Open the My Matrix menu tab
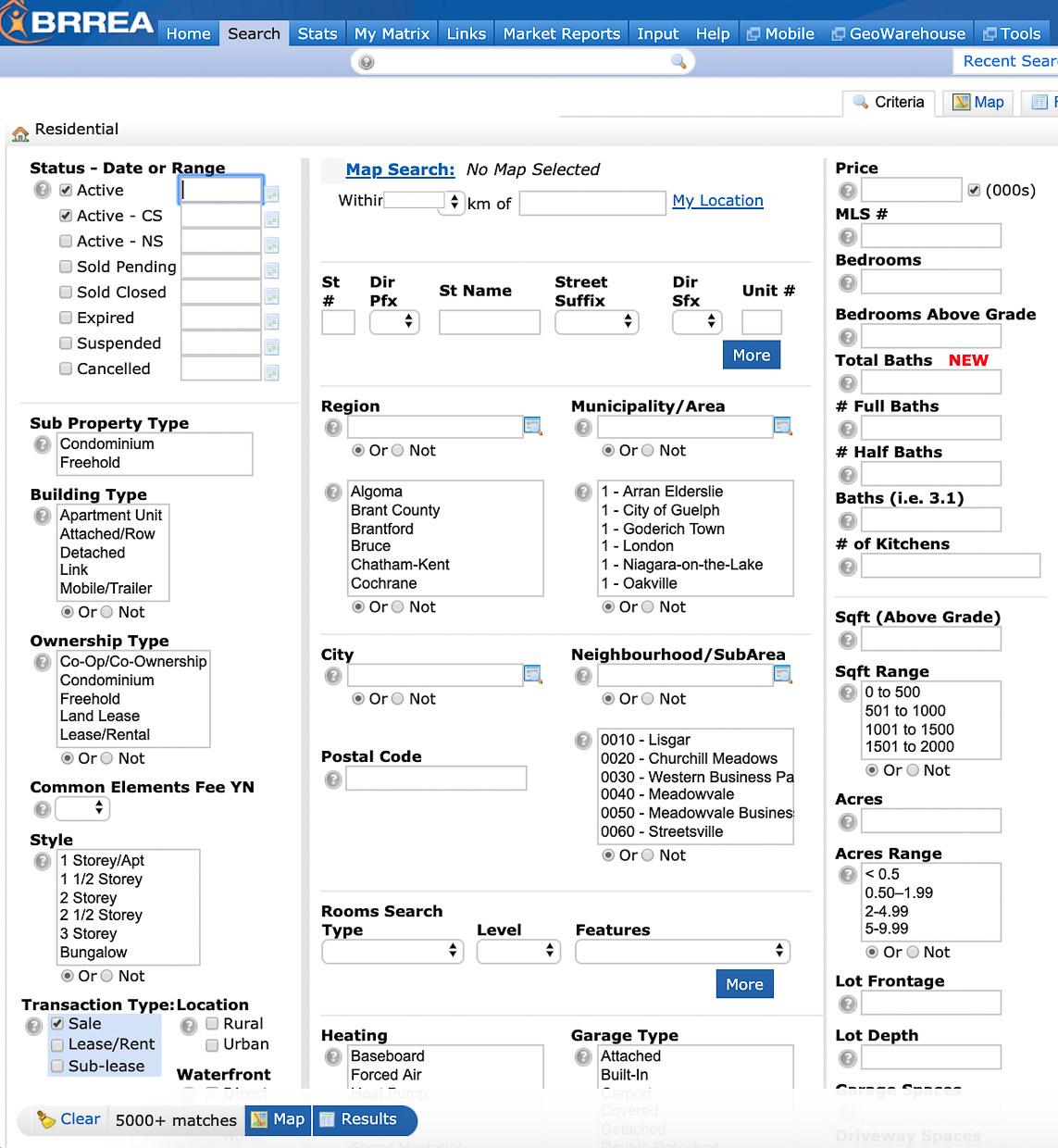The height and width of the screenshot is (1148, 1058). tap(392, 34)
